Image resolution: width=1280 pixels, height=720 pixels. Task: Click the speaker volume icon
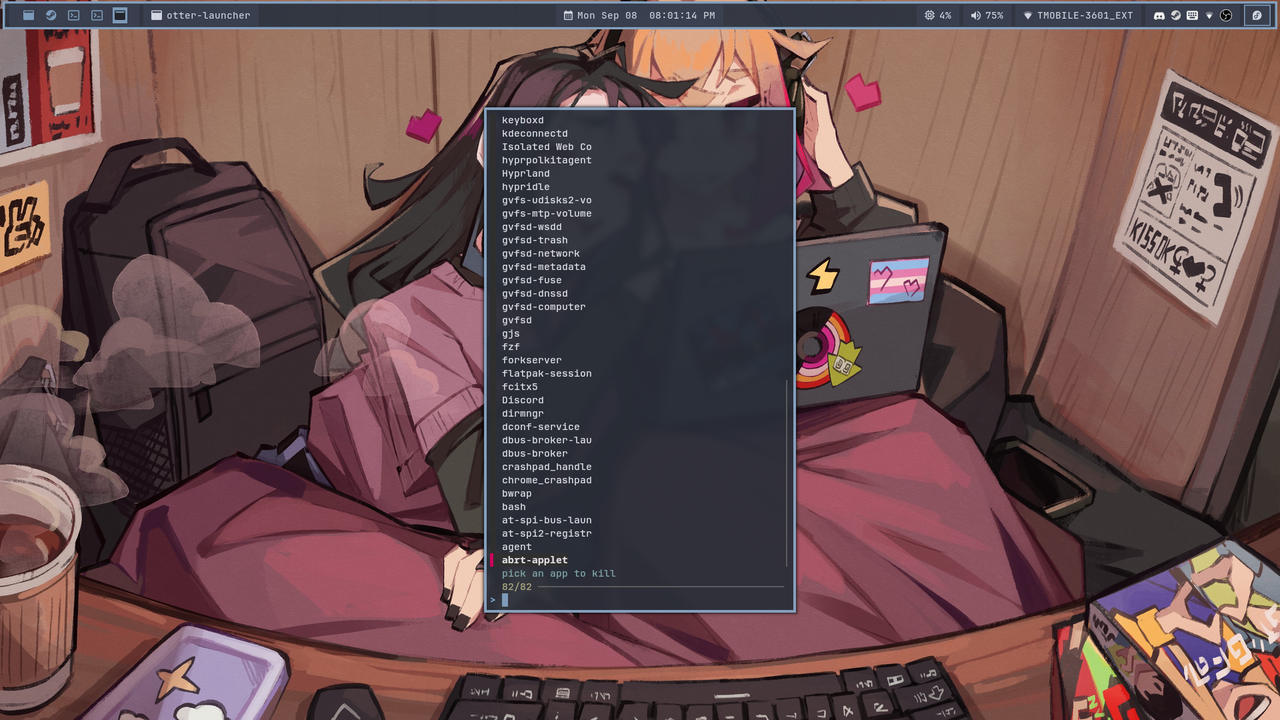click(975, 16)
